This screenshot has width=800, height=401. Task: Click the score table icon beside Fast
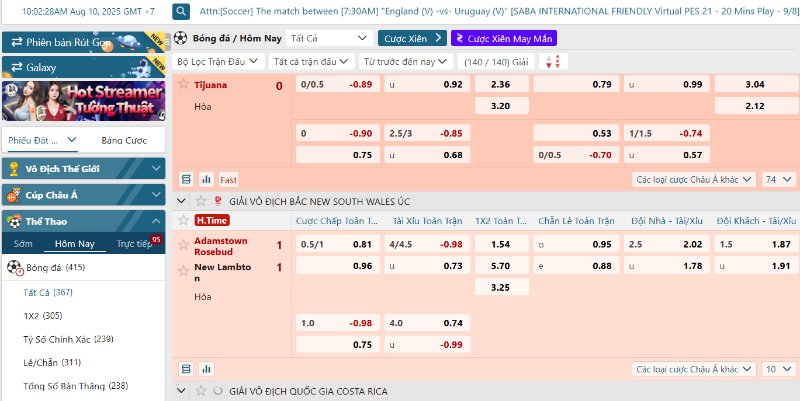pos(186,179)
